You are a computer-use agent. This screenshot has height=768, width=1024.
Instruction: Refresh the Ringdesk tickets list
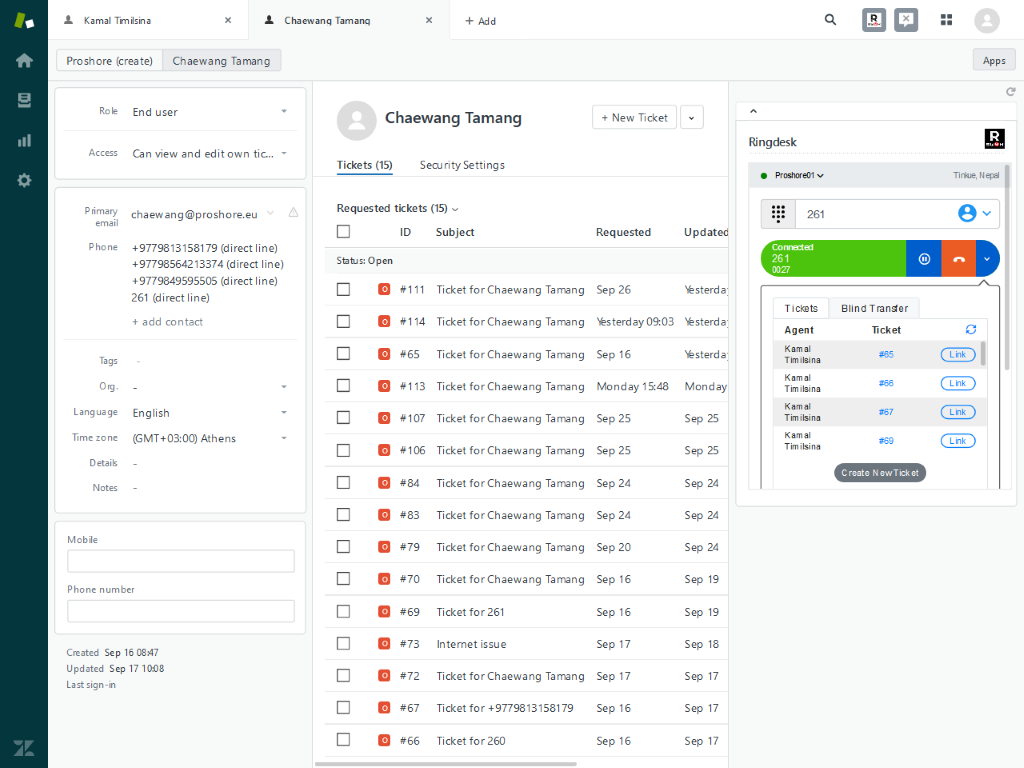tap(970, 330)
